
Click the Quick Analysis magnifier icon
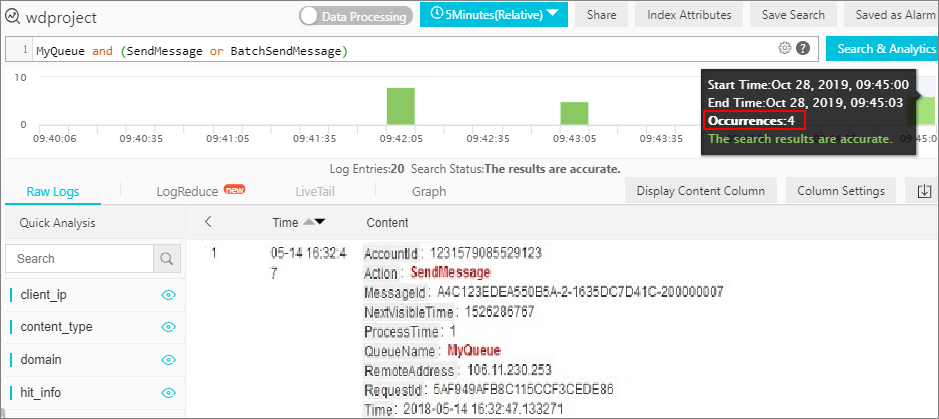166,259
